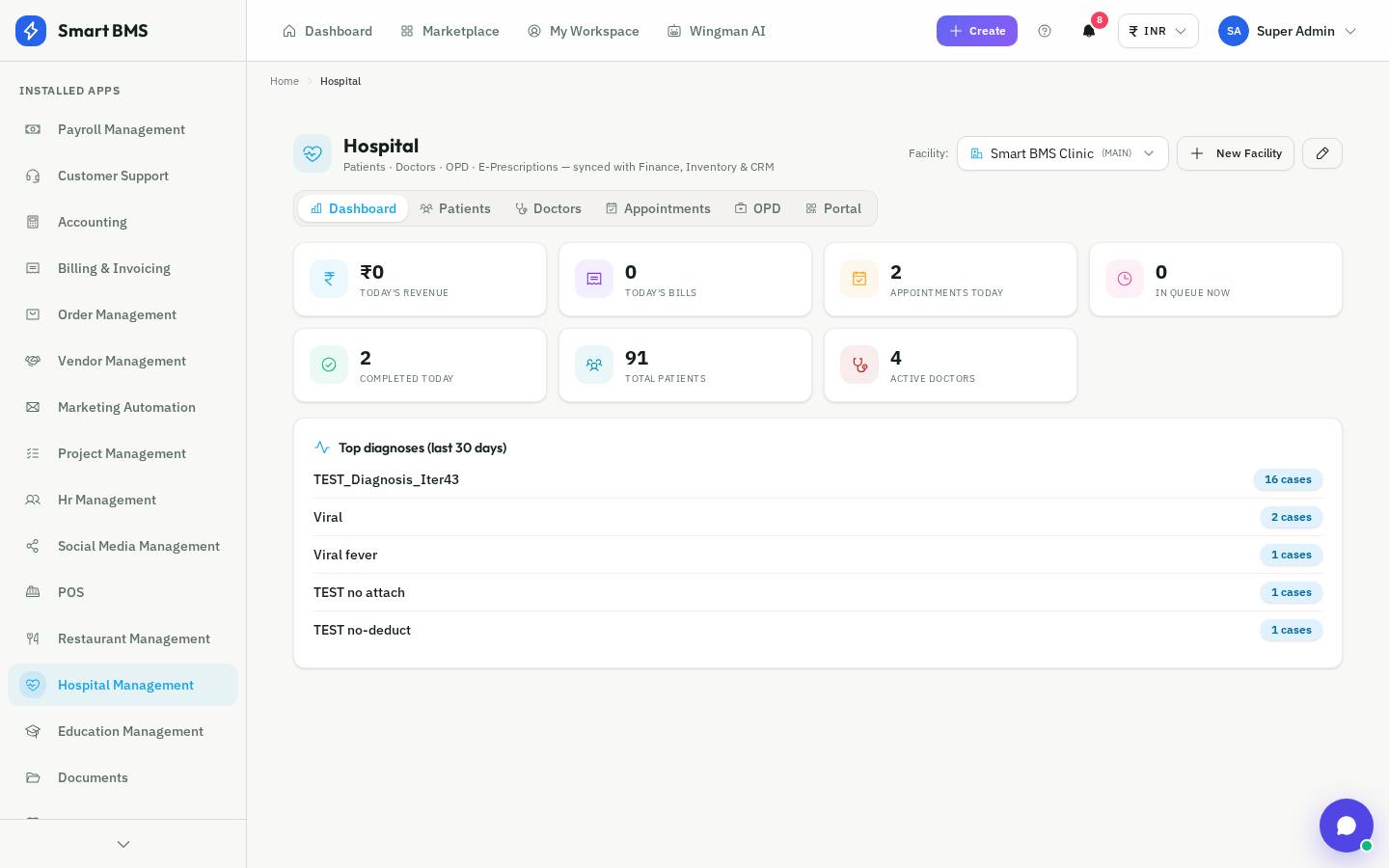Viewport: 1389px width, 868px height.
Task: Click the Completed Today checkmark icon
Action: pos(329,365)
